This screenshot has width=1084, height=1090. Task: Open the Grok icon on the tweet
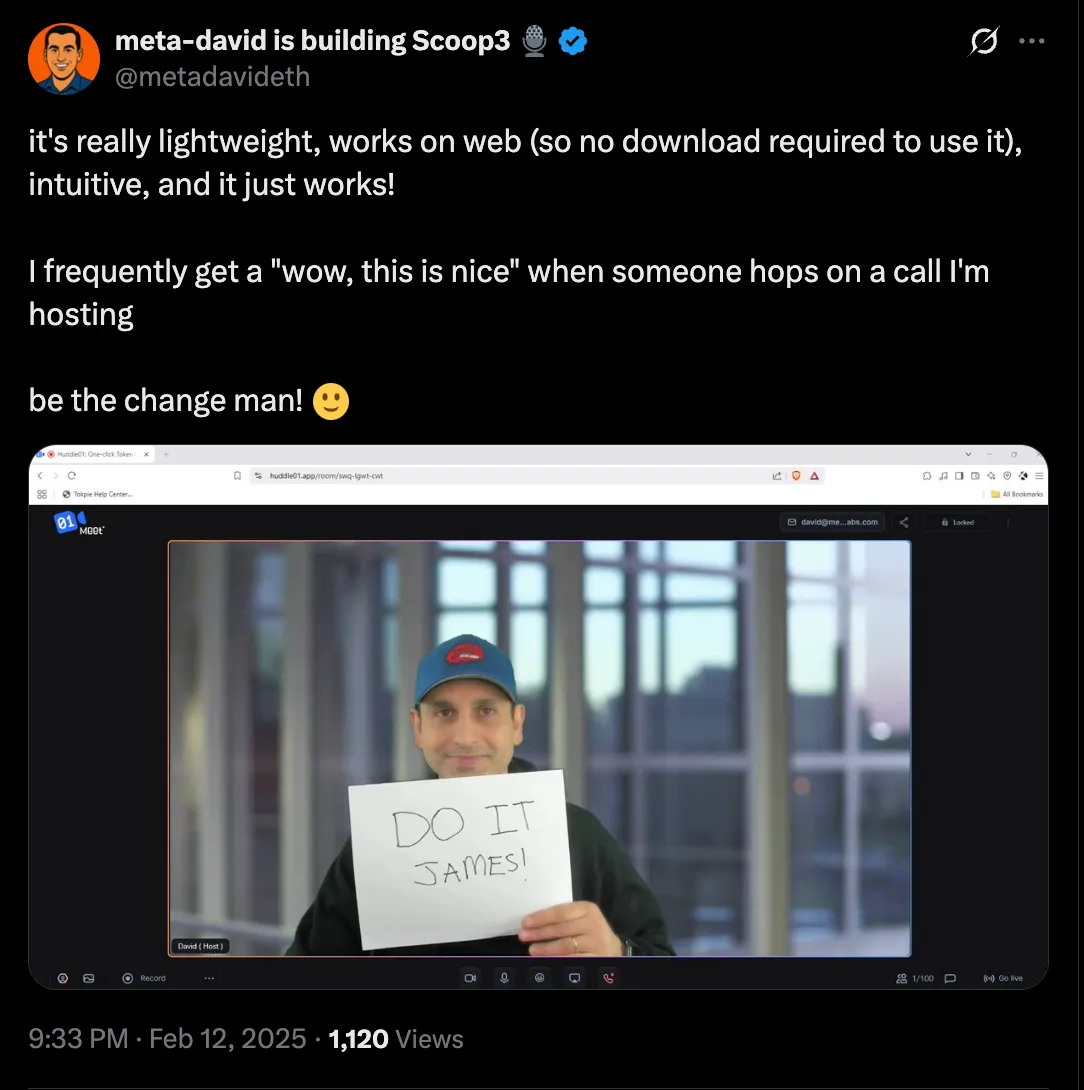coord(984,41)
